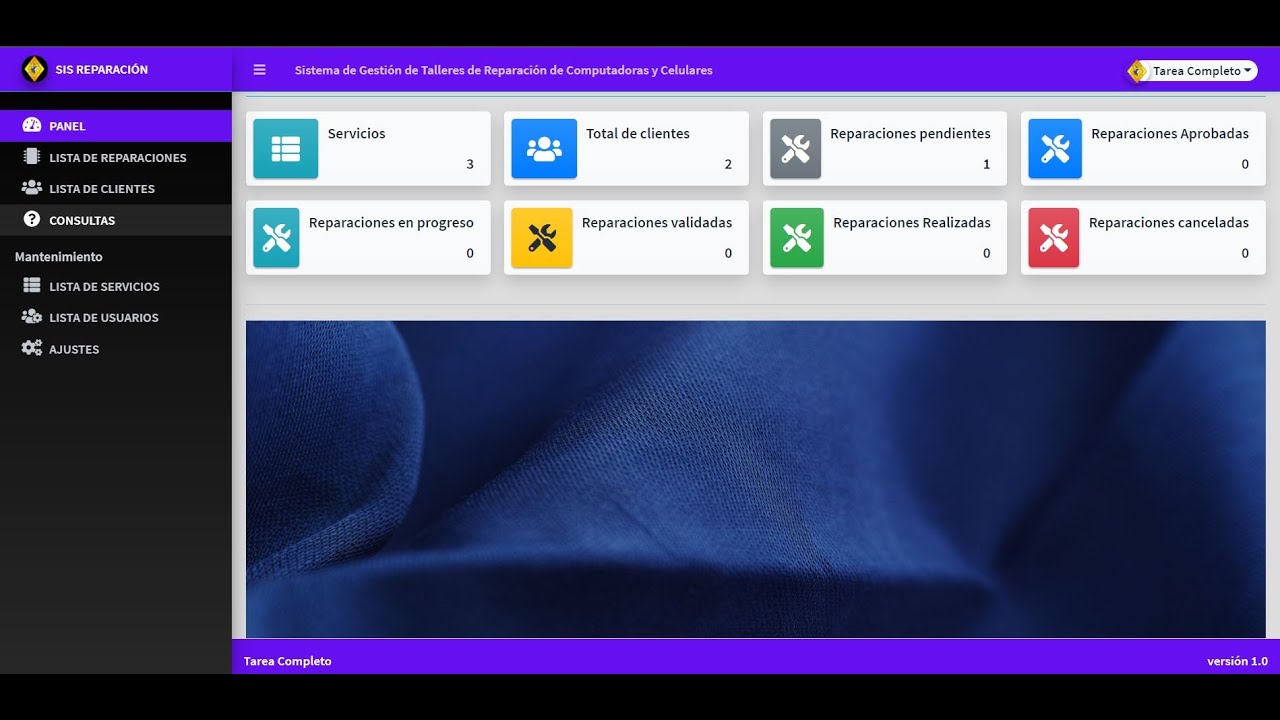
Task: Click the Lista de Reparaciones sidebar icon
Action: point(32,157)
